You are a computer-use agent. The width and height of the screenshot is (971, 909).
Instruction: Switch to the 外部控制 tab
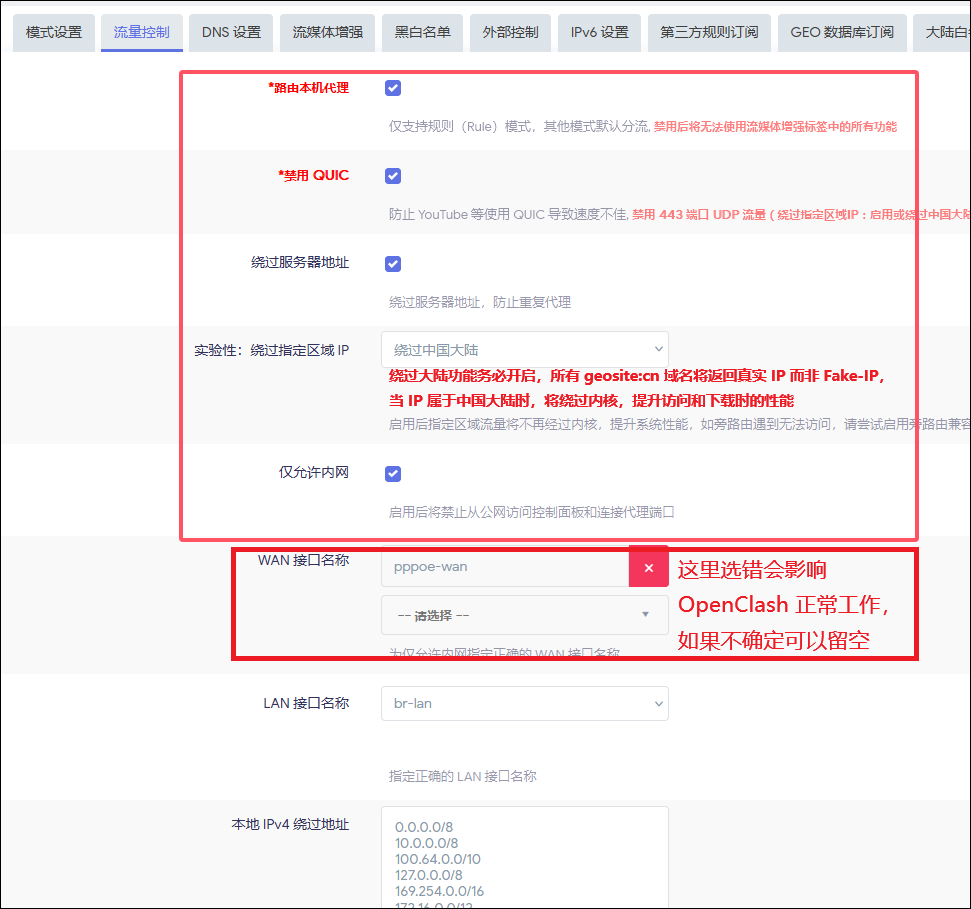point(511,32)
